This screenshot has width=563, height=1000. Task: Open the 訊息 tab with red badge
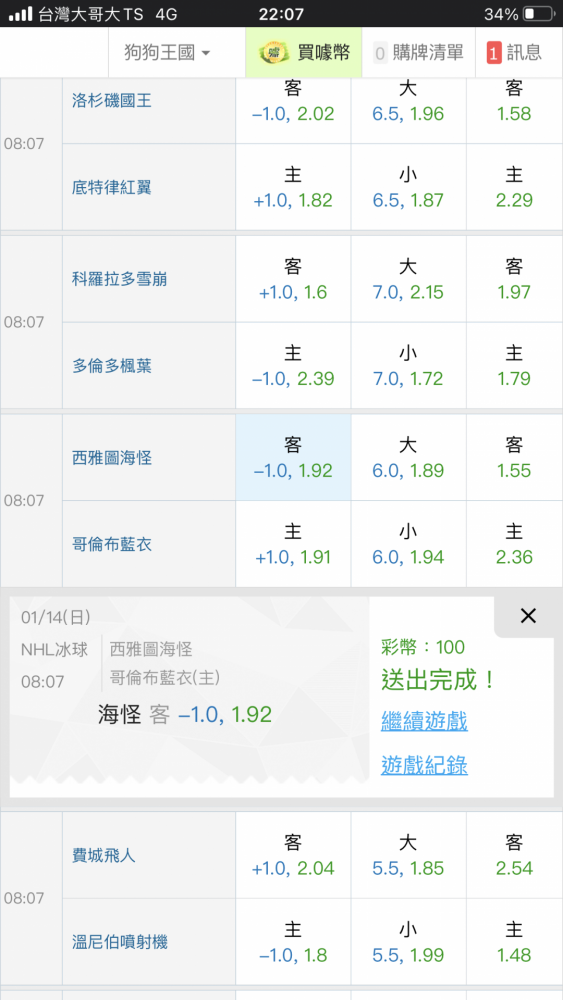[516, 53]
